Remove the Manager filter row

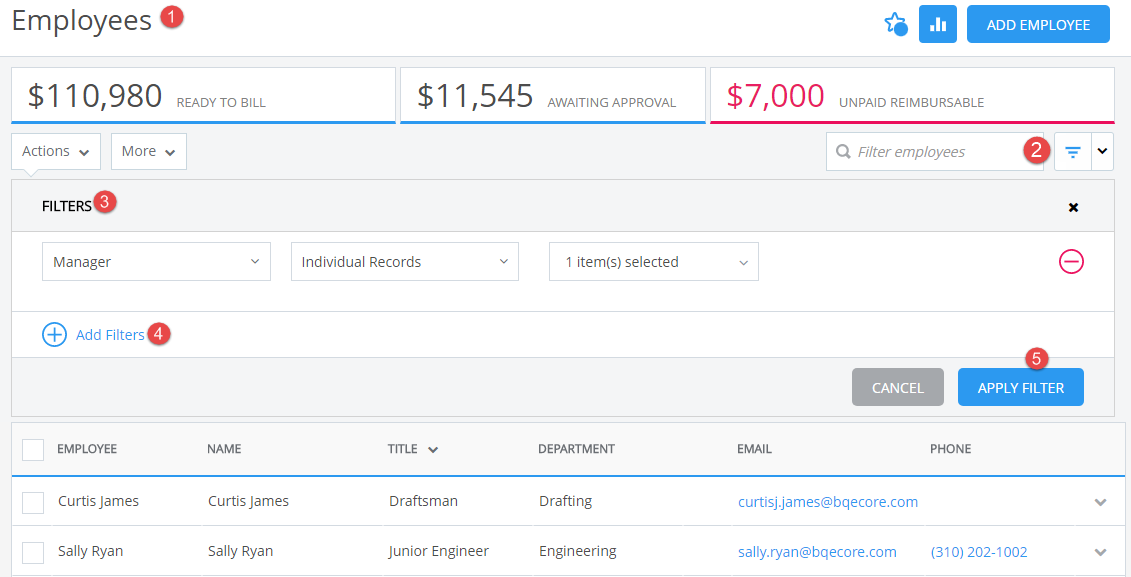pyautogui.click(x=1071, y=261)
